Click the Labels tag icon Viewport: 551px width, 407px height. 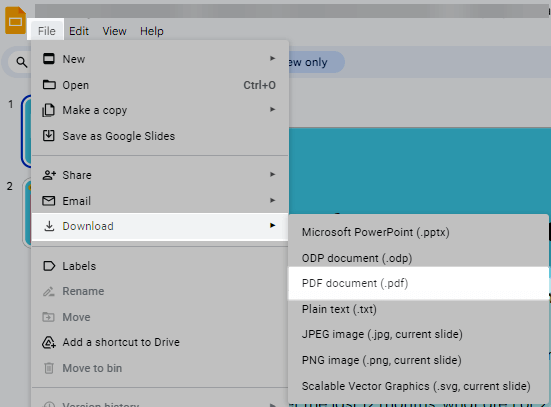(x=49, y=266)
